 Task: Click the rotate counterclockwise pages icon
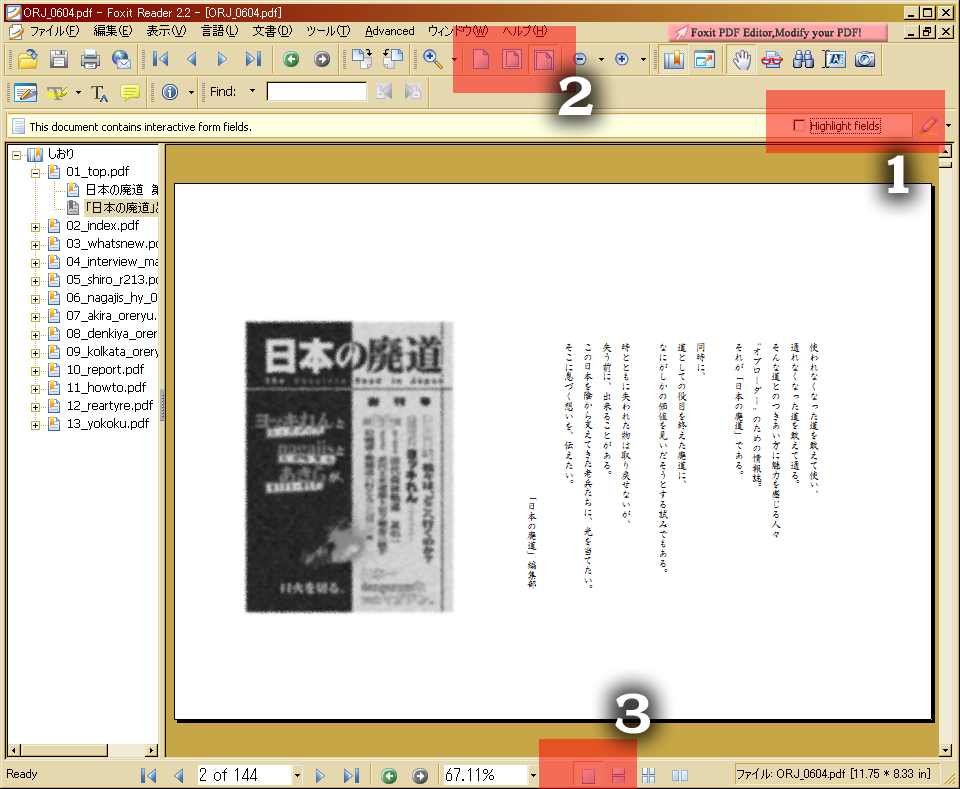point(392,59)
